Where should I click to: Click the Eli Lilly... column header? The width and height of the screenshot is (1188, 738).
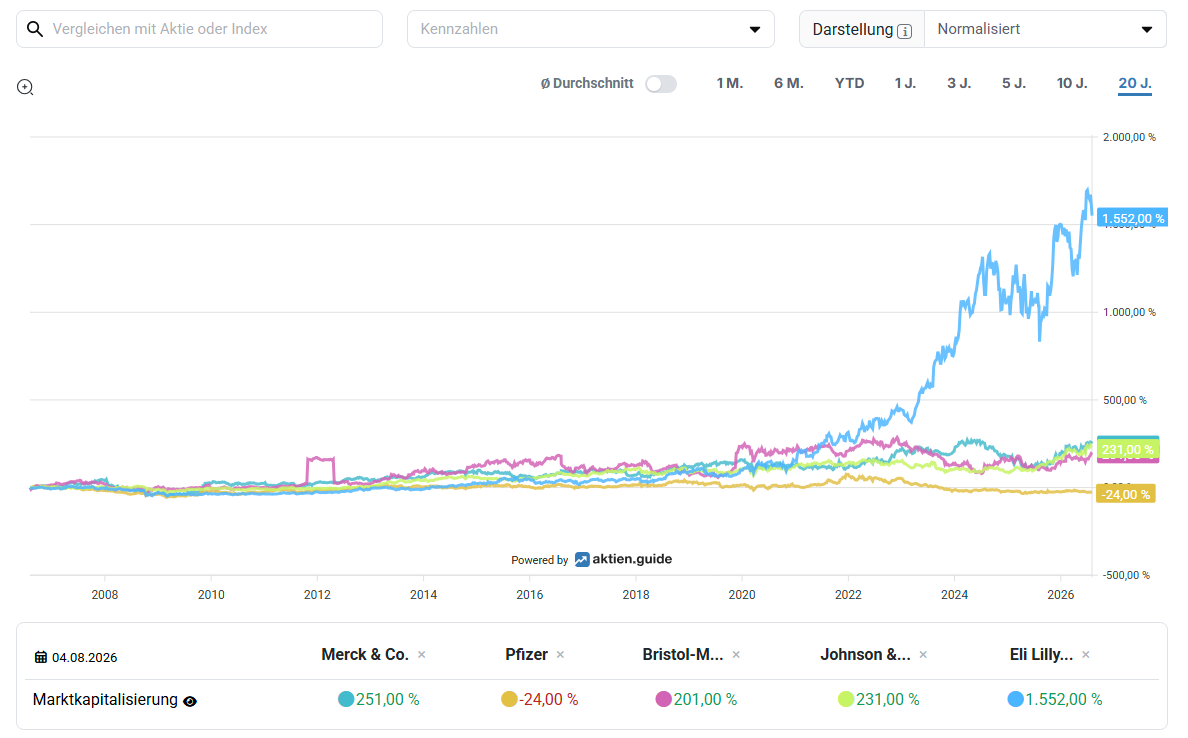point(1041,655)
